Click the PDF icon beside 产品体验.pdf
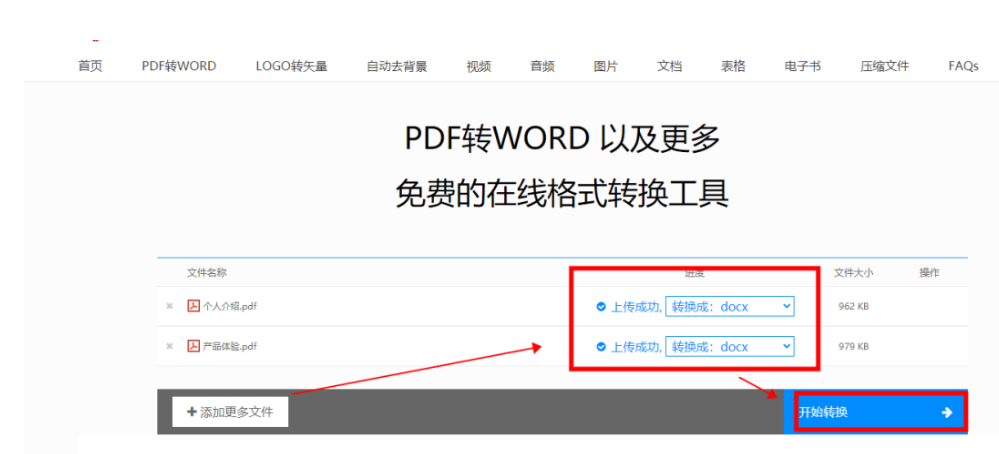The image size is (999, 454). tap(193, 346)
